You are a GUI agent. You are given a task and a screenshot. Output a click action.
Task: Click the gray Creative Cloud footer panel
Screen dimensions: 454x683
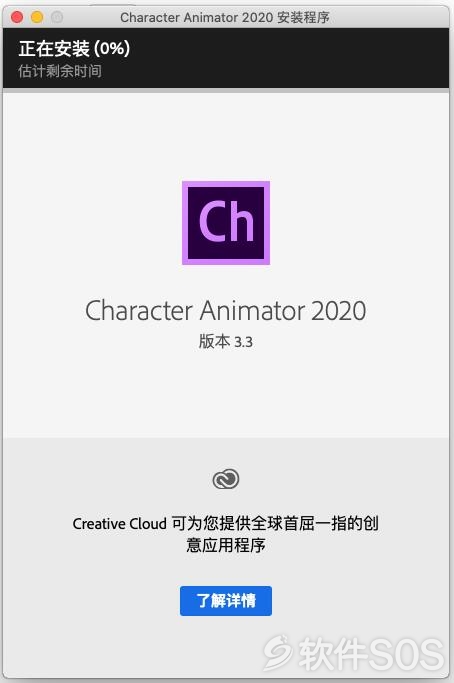tap(226, 558)
